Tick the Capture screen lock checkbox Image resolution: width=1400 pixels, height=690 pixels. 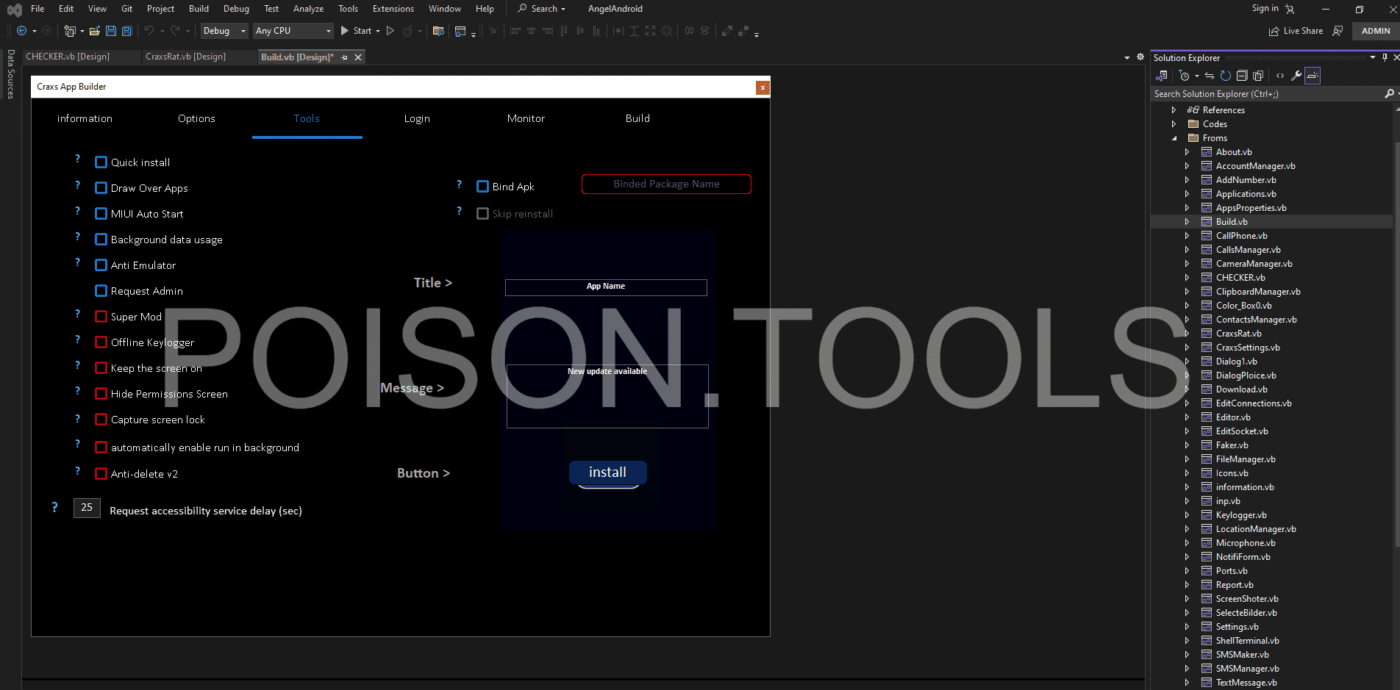[x=101, y=420]
